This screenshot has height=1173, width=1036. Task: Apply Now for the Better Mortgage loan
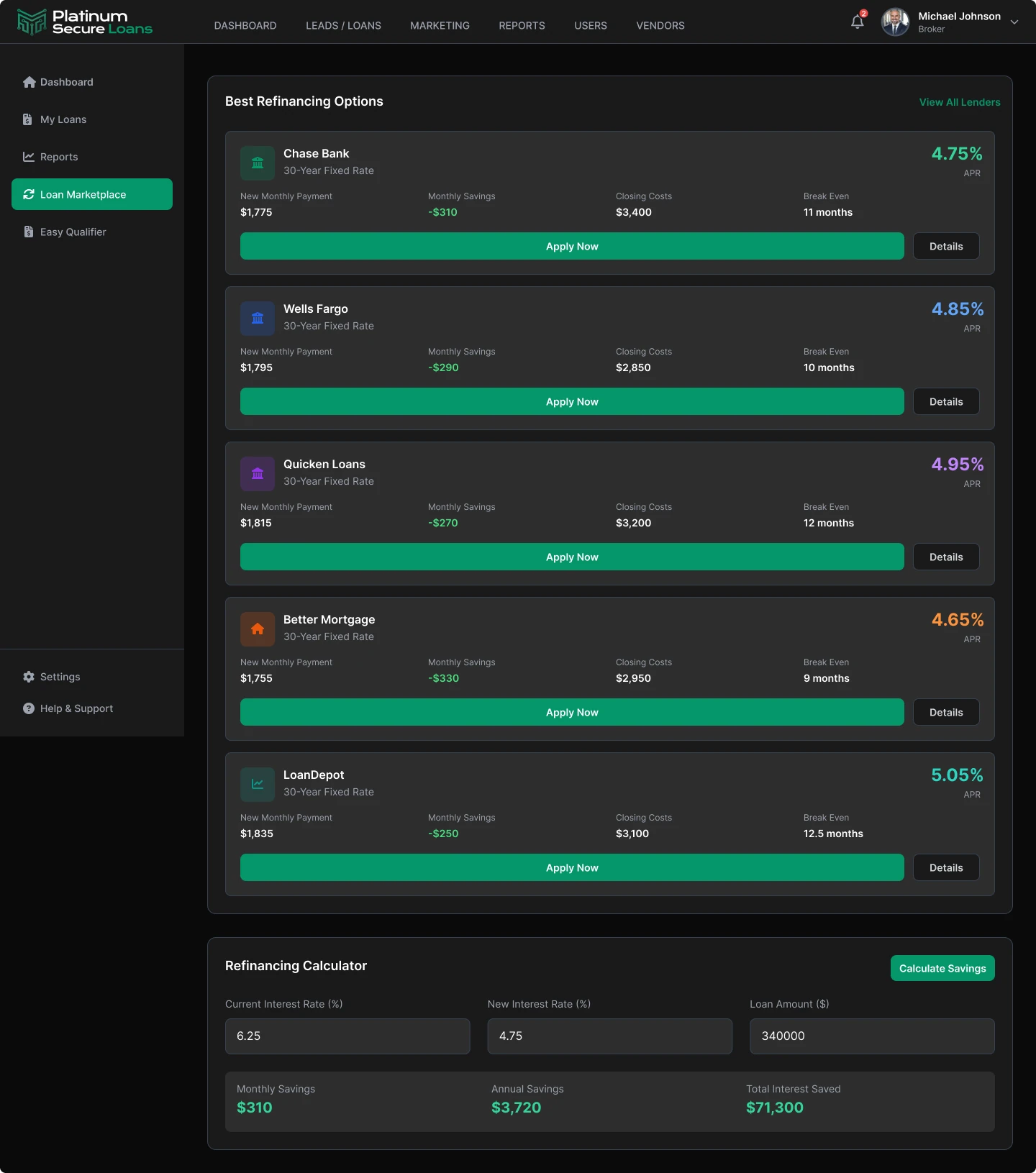click(x=572, y=712)
